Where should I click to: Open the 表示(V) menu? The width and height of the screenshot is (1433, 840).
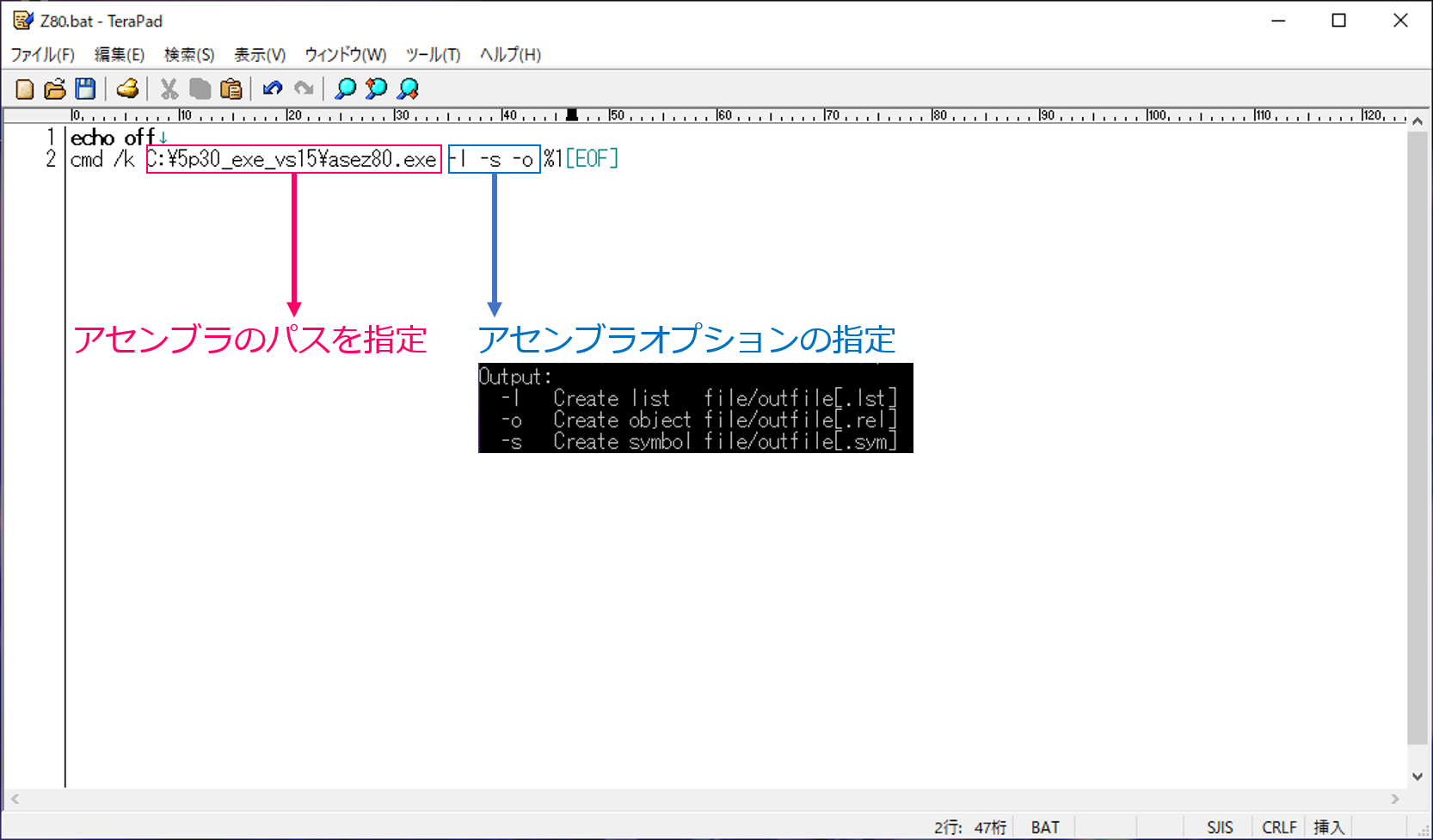click(259, 54)
